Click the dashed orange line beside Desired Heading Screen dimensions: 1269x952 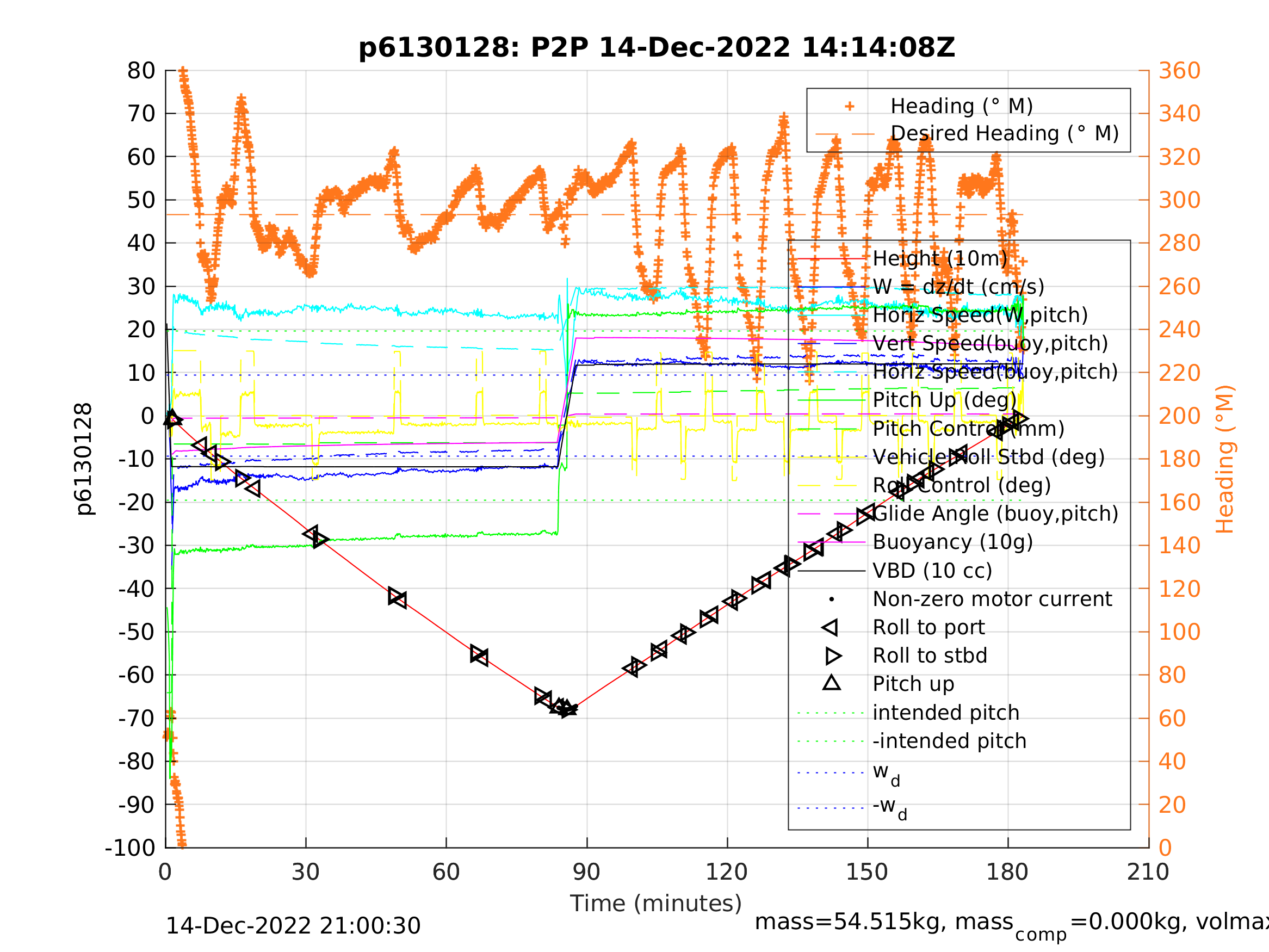pyautogui.click(x=845, y=134)
